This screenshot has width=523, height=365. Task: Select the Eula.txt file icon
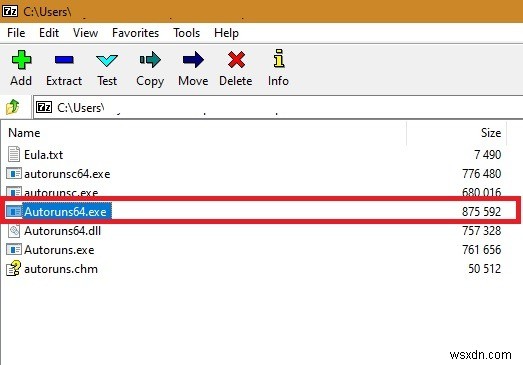click(x=14, y=154)
